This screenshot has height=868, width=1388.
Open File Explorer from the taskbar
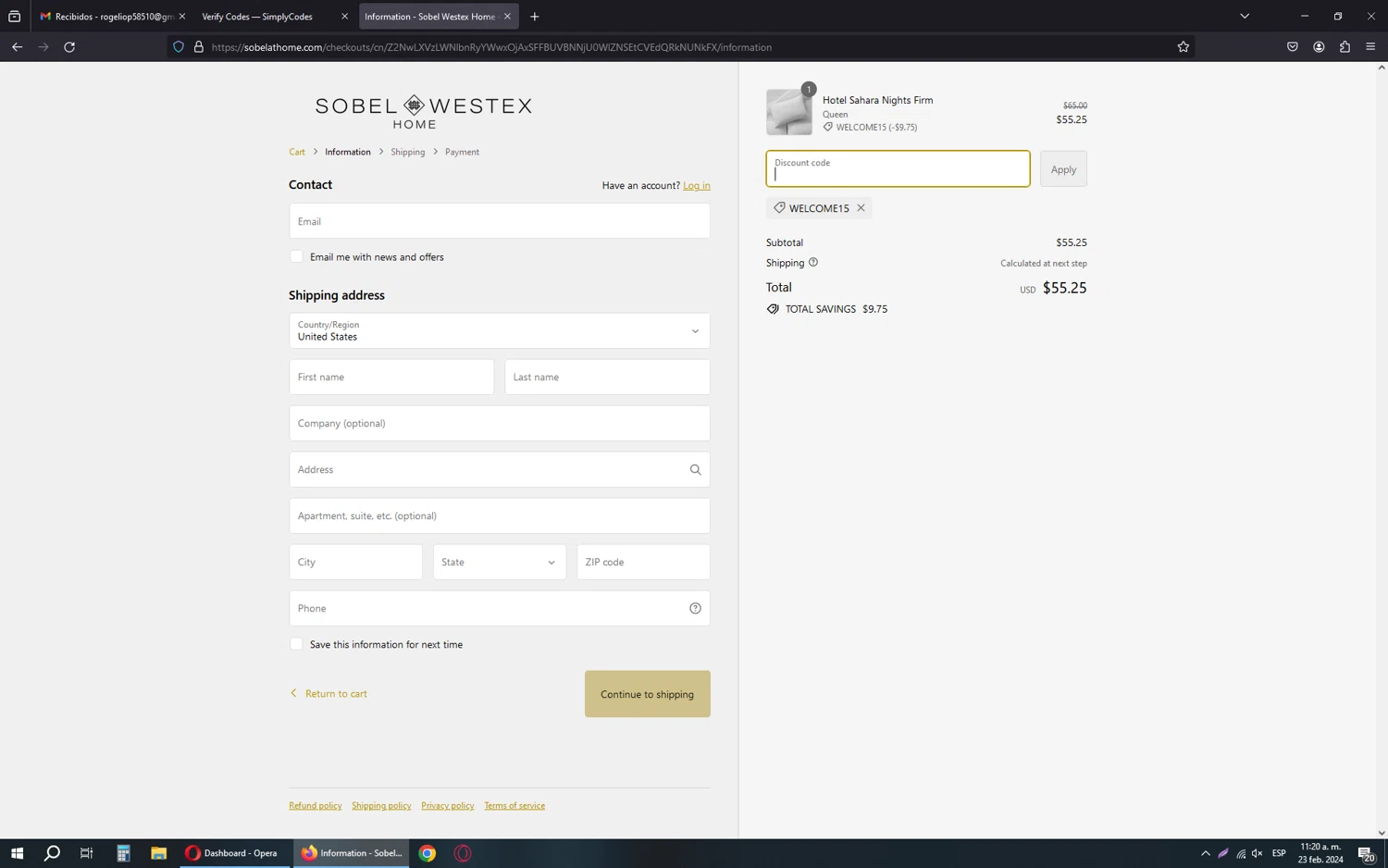[x=158, y=853]
